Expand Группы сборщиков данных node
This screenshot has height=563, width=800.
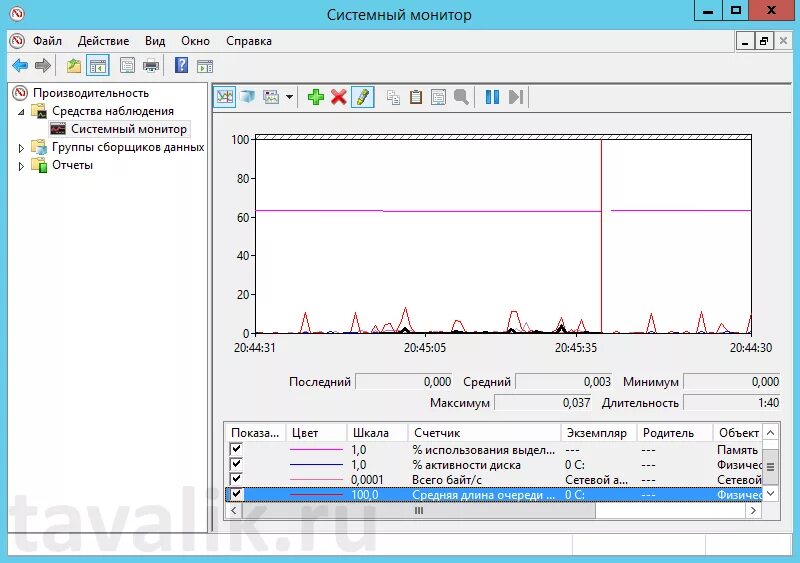click(x=21, y=148)
